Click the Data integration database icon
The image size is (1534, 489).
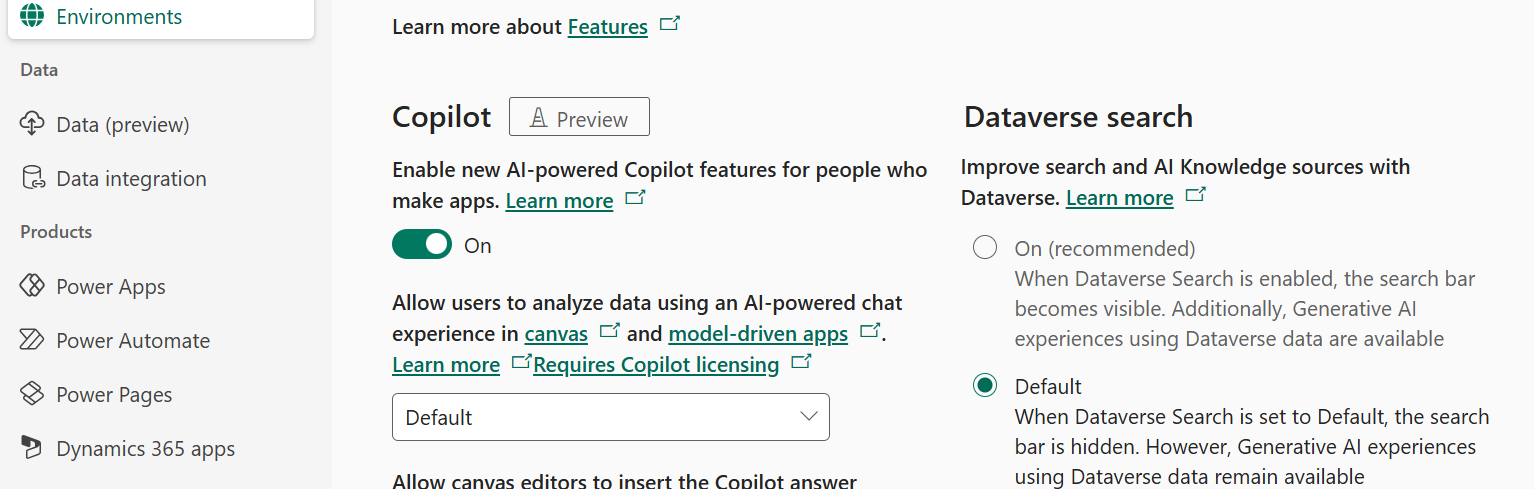32,178
